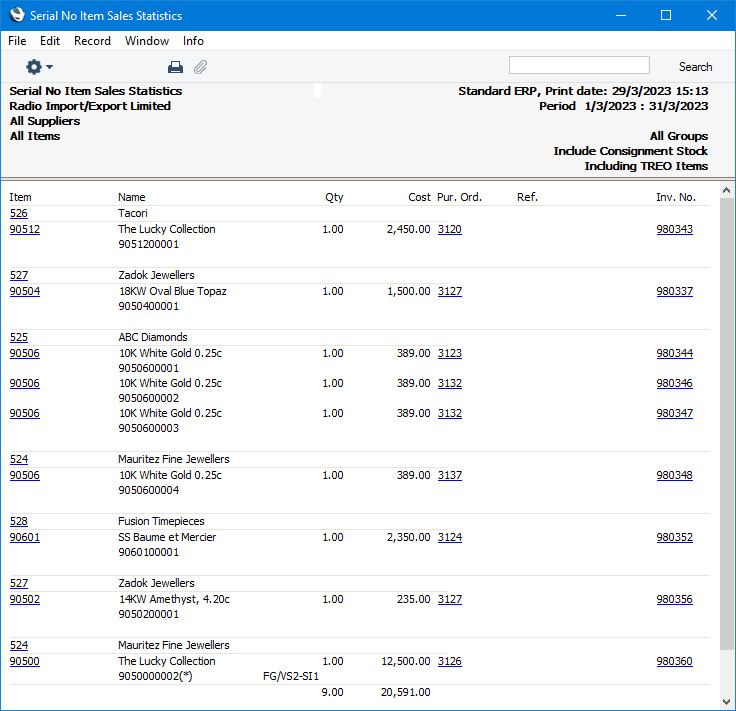
Task: Click inside the search input field
Action: pos(579,65)
